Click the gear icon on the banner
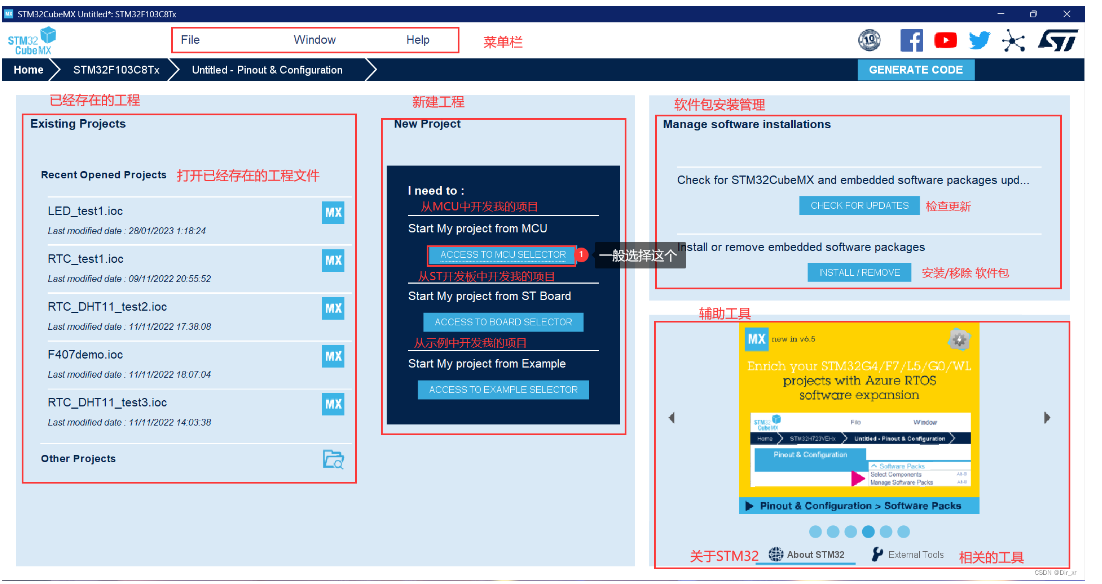The height and width of the screenshot is (584, 1102). coord(959,339)
